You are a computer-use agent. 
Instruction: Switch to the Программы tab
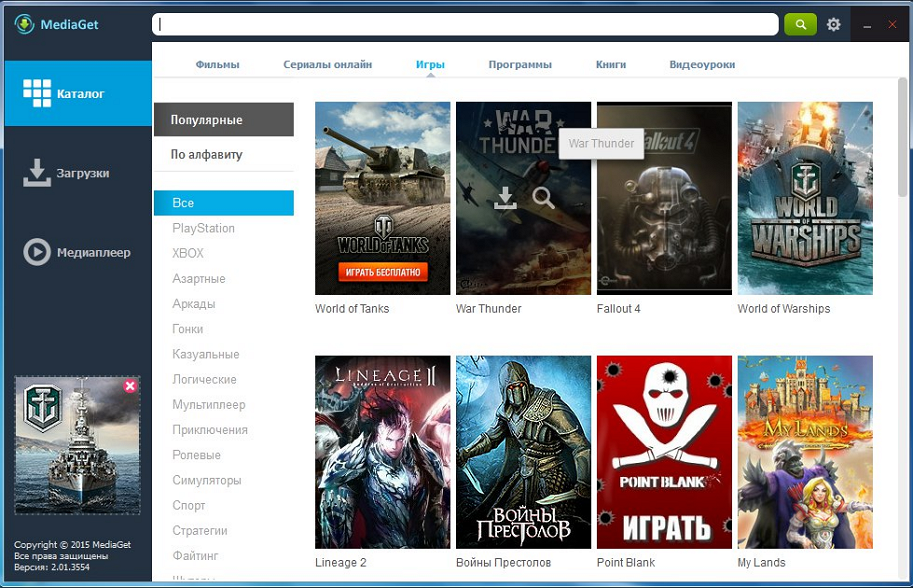(x=520, y=65)
